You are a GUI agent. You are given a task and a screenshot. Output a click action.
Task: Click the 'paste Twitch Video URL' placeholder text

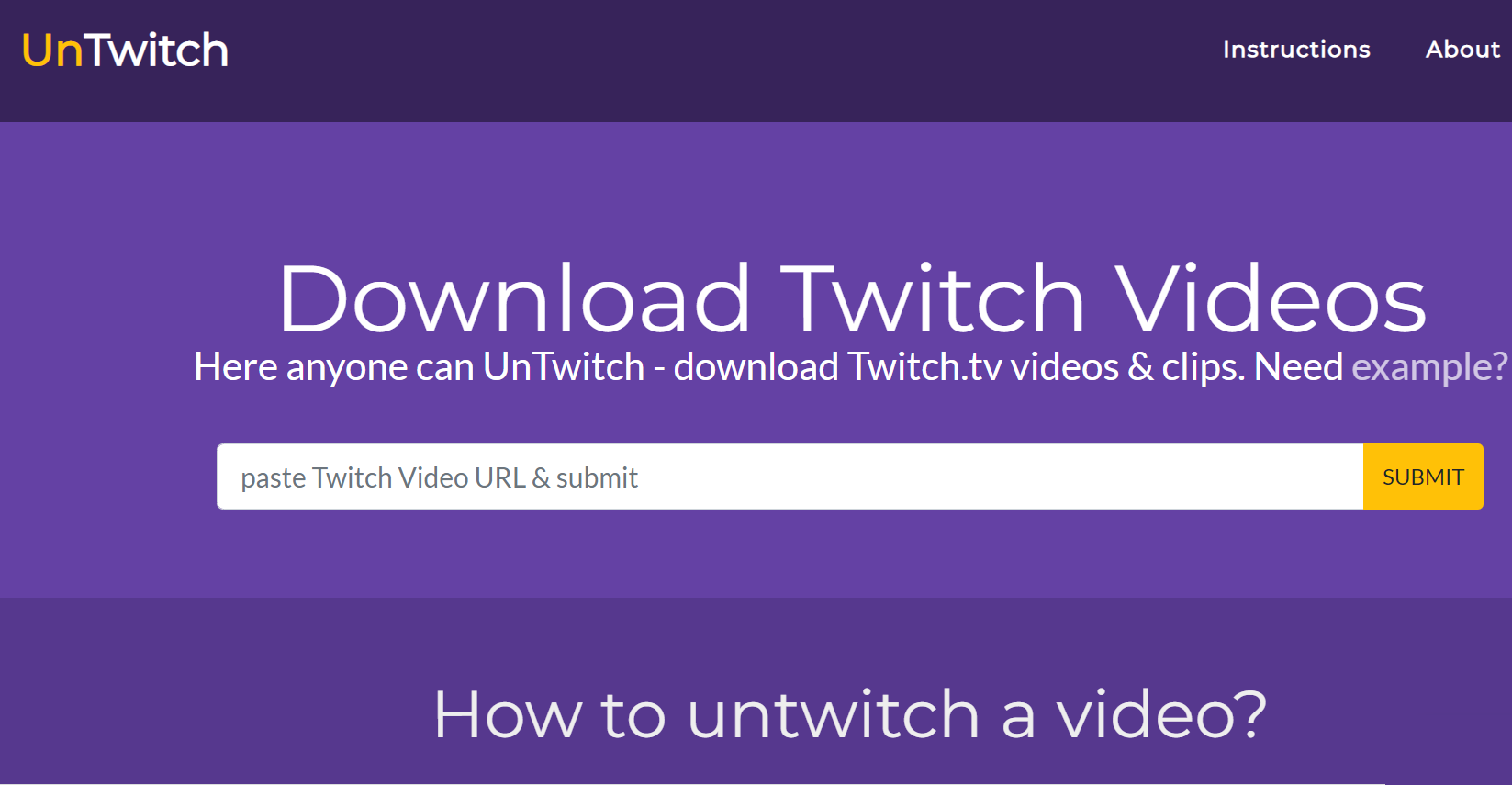point(383,477)
